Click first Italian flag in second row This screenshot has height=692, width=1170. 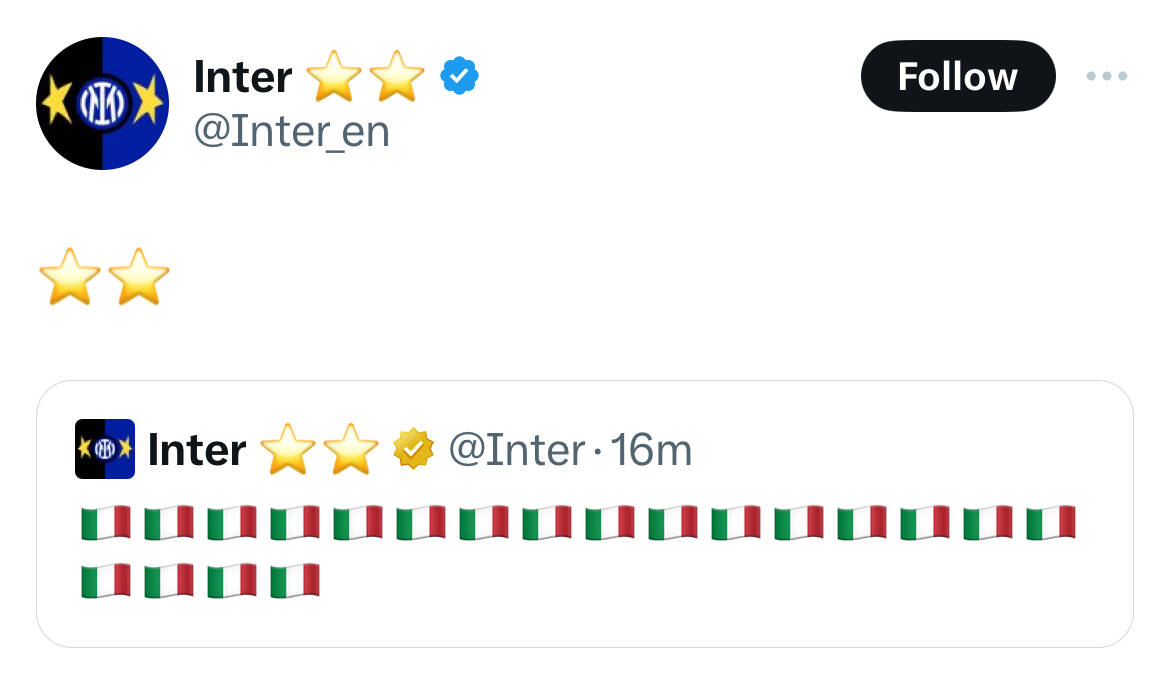click(x=106, y=581)
